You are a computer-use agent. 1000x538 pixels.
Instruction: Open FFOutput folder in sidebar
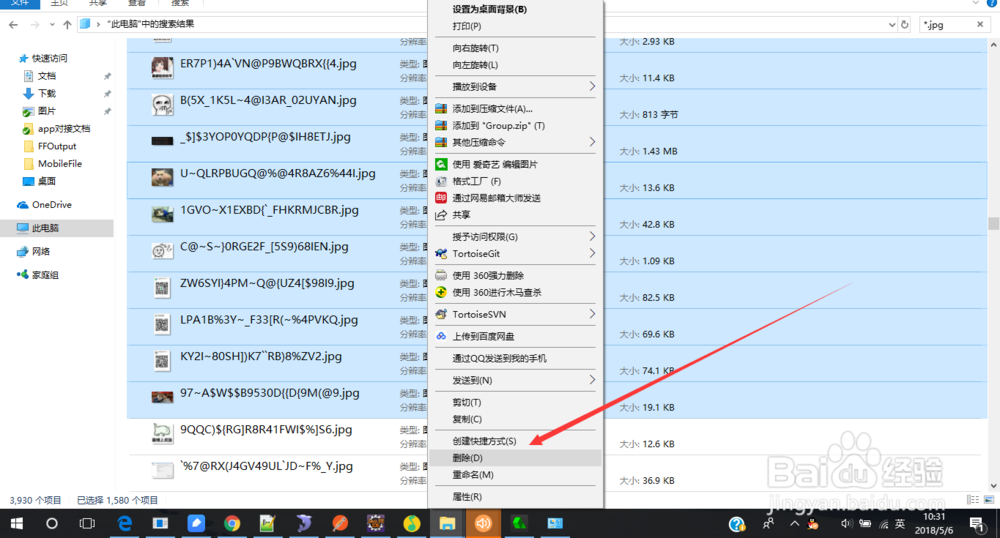(57, 146)
